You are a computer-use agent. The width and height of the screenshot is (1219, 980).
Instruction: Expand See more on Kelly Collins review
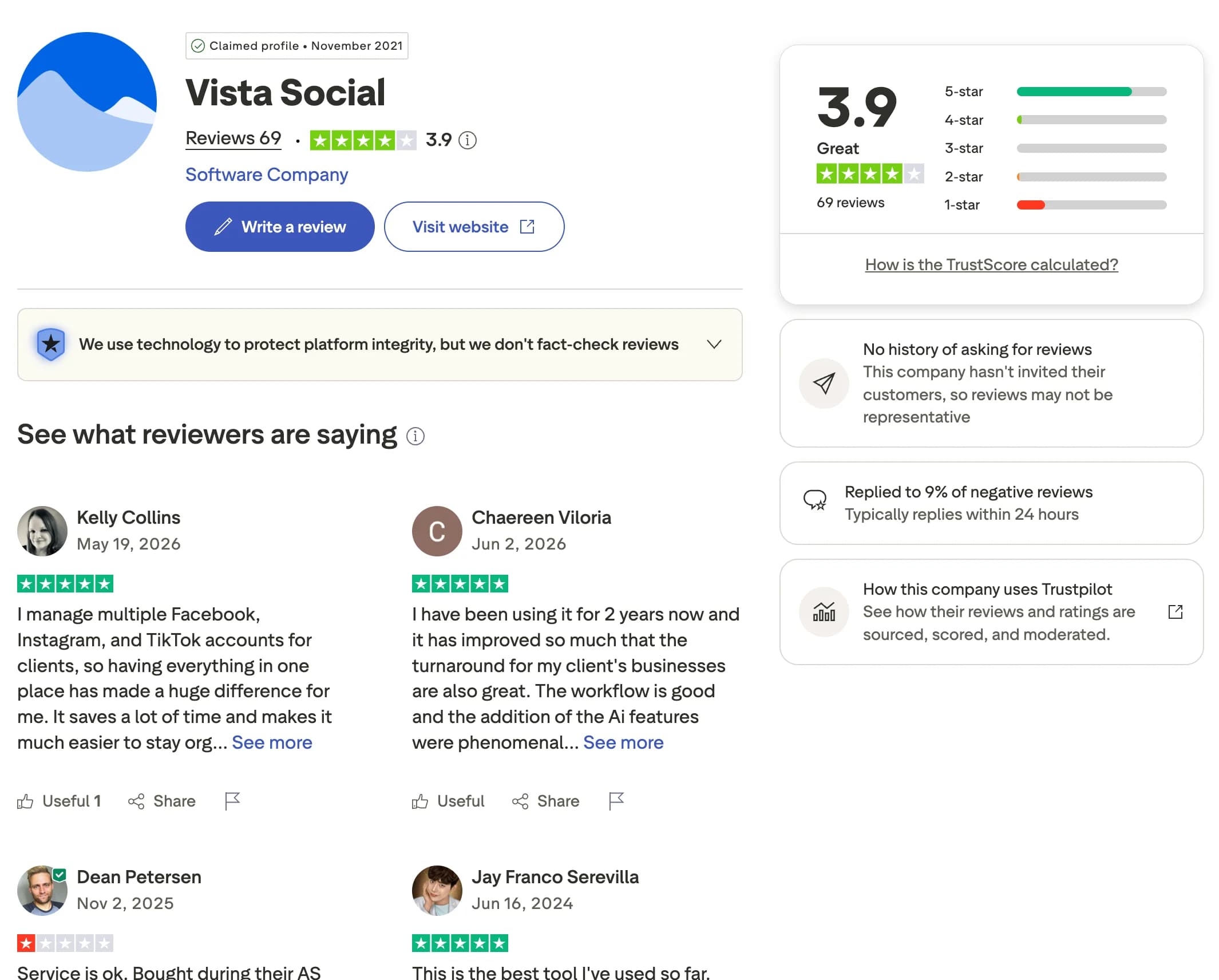point(272,742)
